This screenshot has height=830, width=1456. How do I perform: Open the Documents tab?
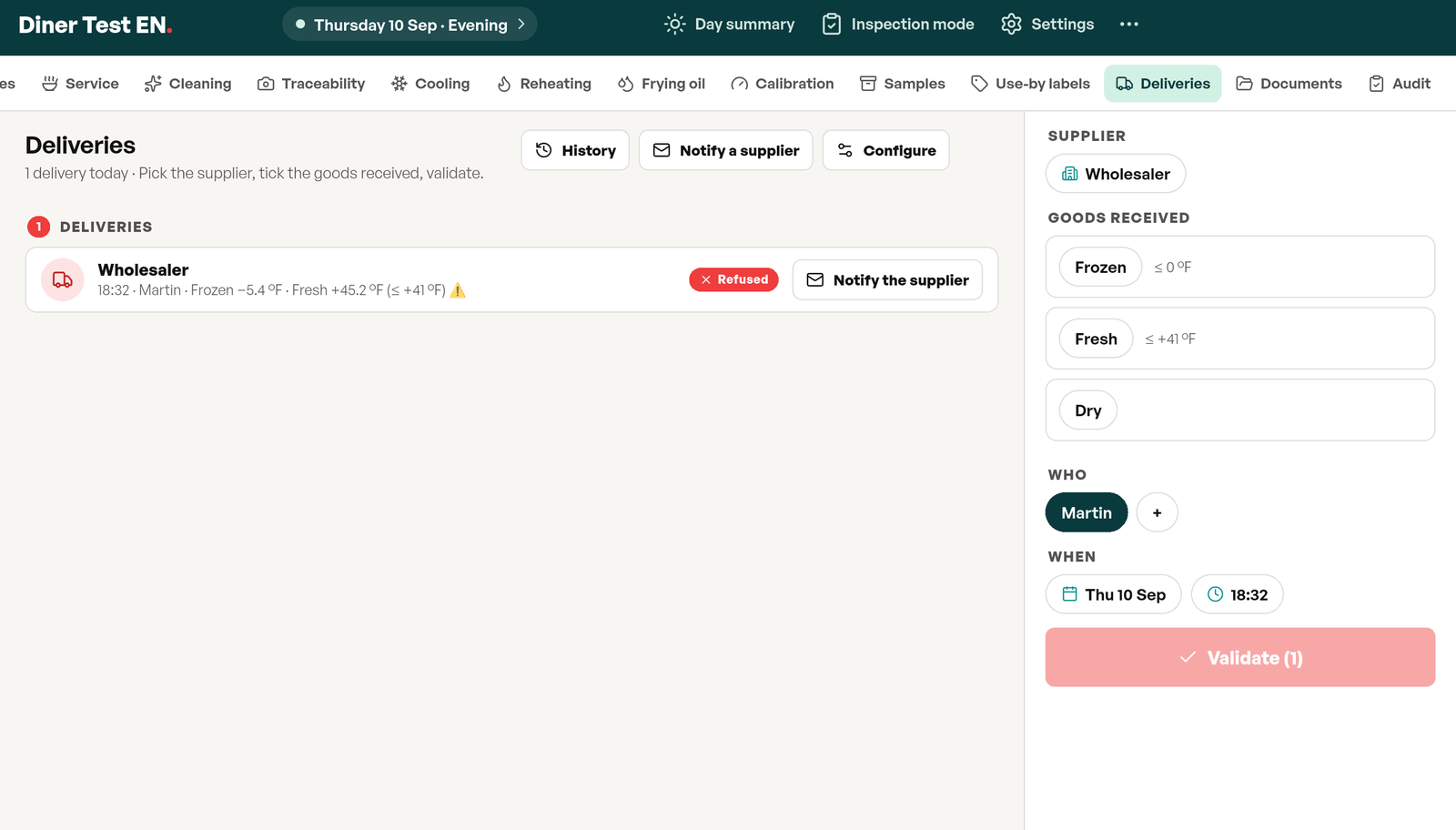point(1289,84)
